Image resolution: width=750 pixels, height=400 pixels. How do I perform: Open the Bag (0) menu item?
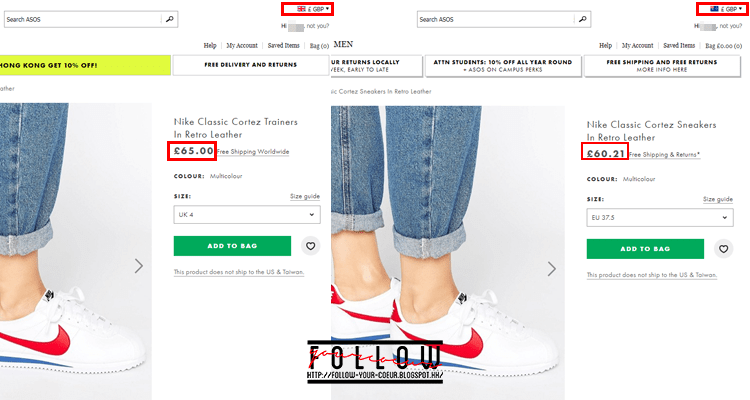[x=319, y=45]
